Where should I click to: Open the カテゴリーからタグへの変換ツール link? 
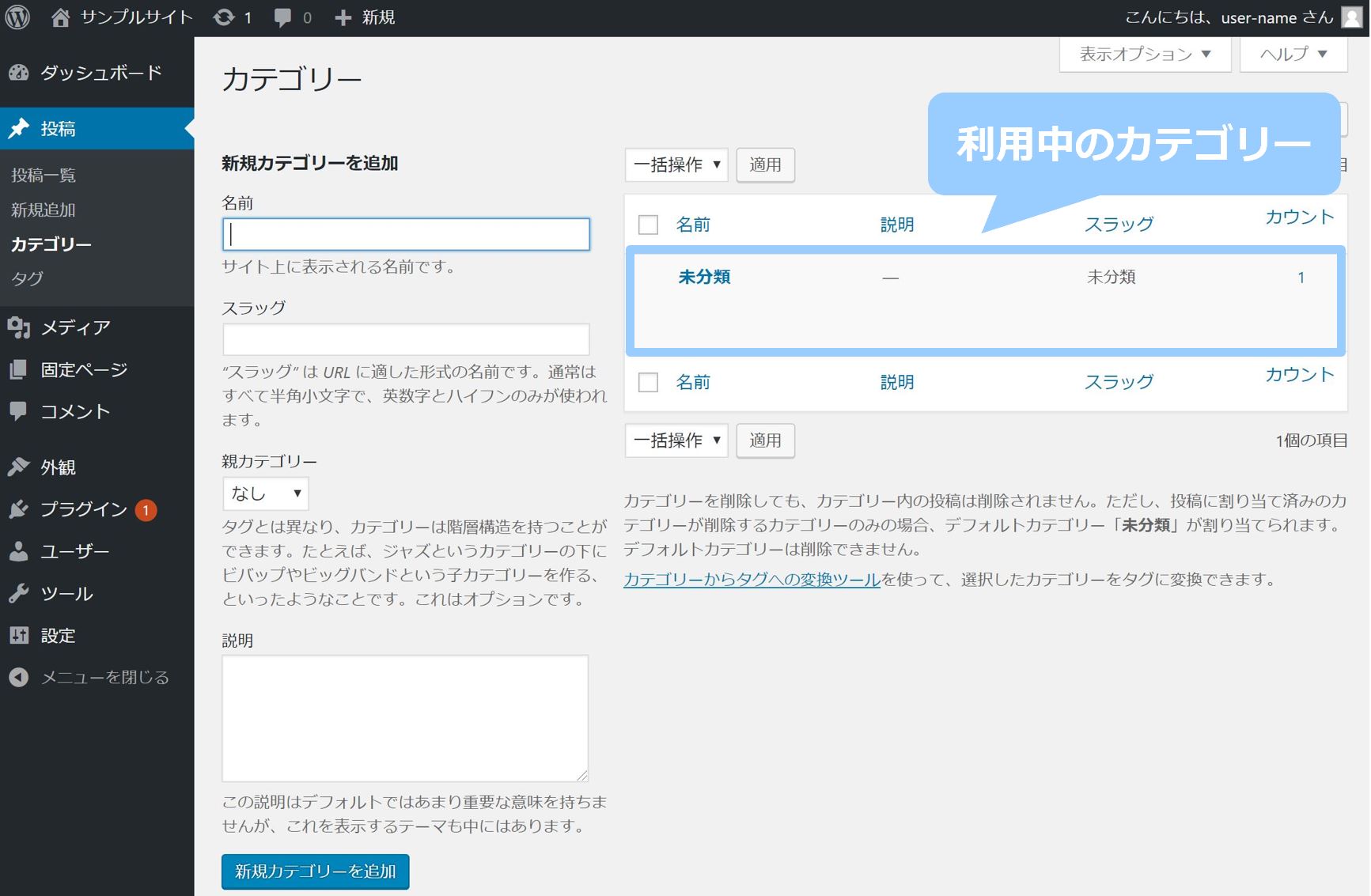click(x=752, y=580)
